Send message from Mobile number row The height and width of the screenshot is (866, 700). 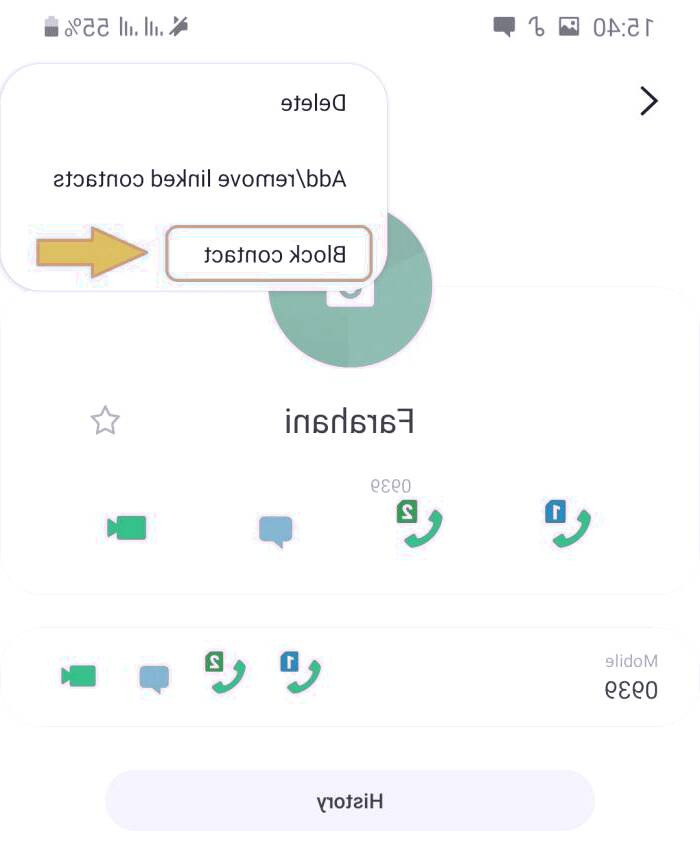154,679
